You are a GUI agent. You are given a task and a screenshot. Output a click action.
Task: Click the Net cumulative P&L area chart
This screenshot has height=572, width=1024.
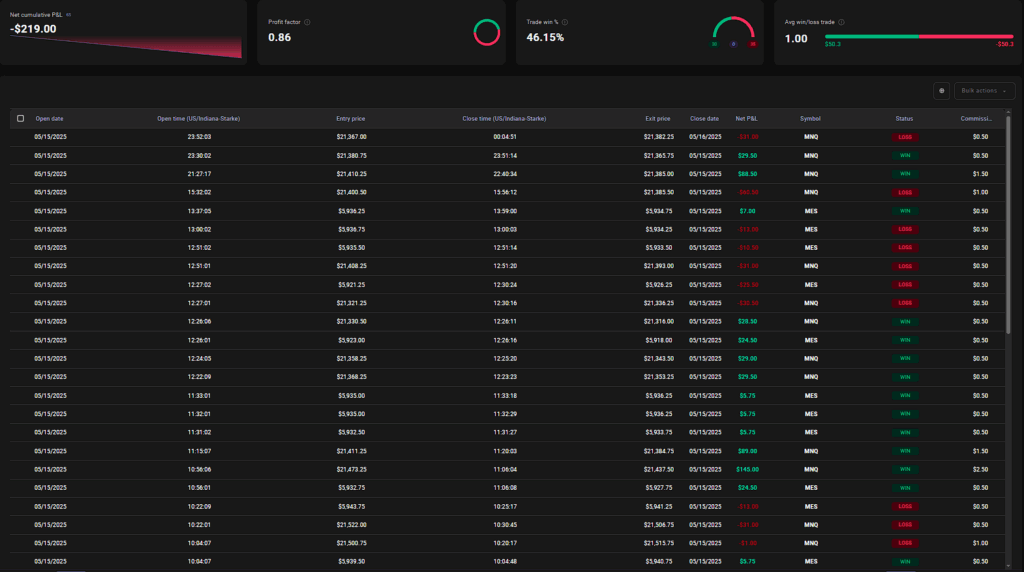126,47
